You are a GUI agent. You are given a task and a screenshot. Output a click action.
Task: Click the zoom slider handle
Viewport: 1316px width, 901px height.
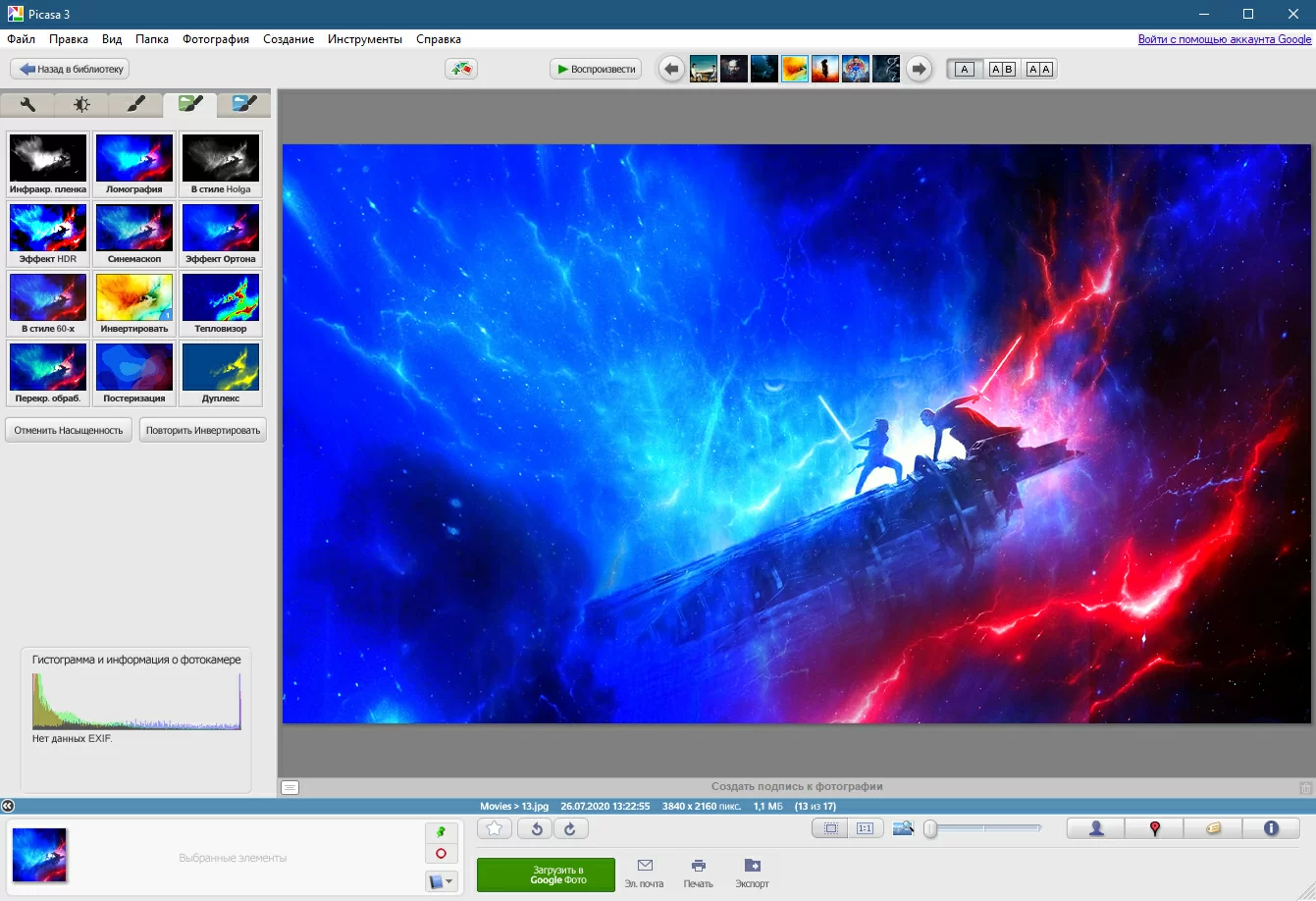pos(930,828)
